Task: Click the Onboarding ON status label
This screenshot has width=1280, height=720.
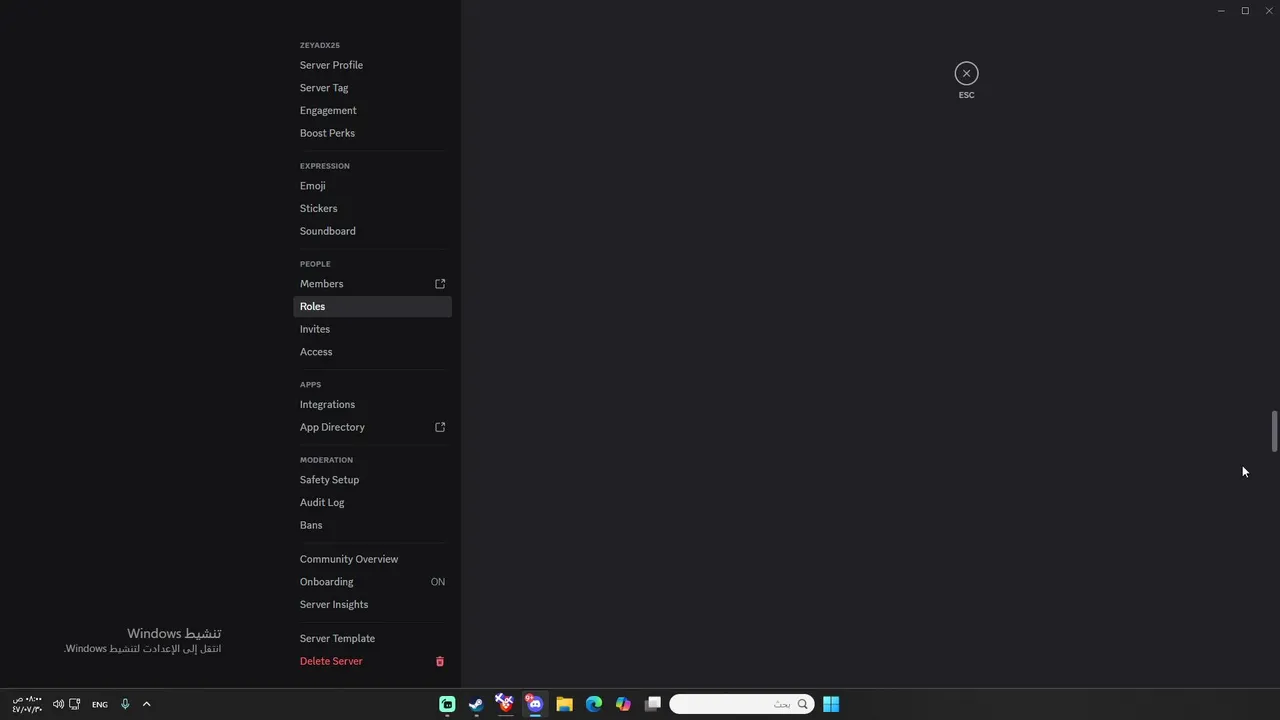Action: [438, 582]
